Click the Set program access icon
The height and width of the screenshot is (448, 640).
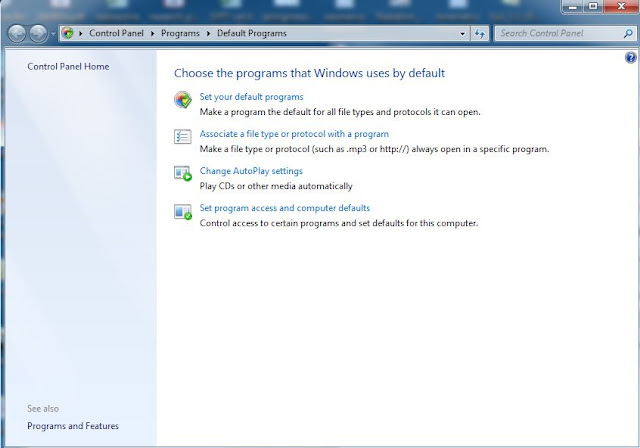tap(183, 212)
